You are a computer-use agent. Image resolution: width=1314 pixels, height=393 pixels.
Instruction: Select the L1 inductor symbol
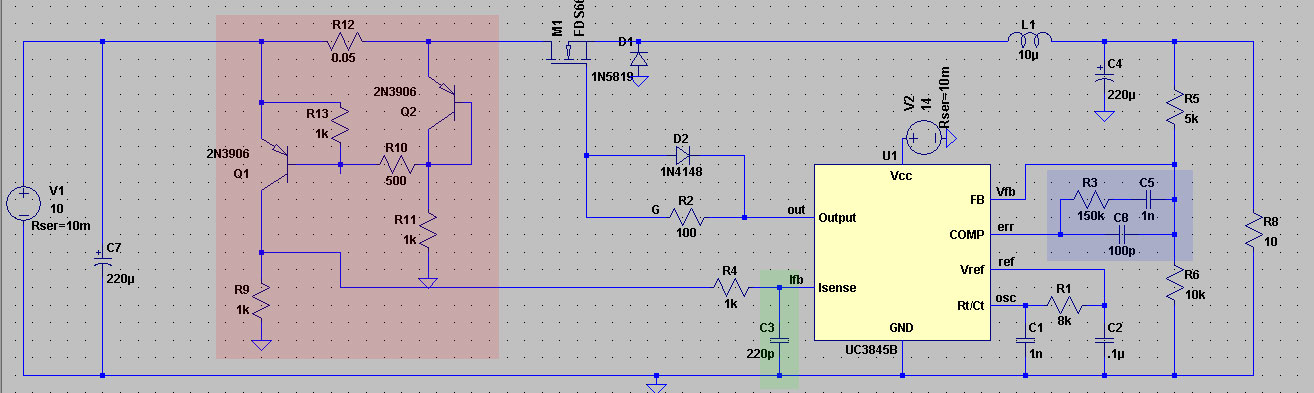(1029, 41)
